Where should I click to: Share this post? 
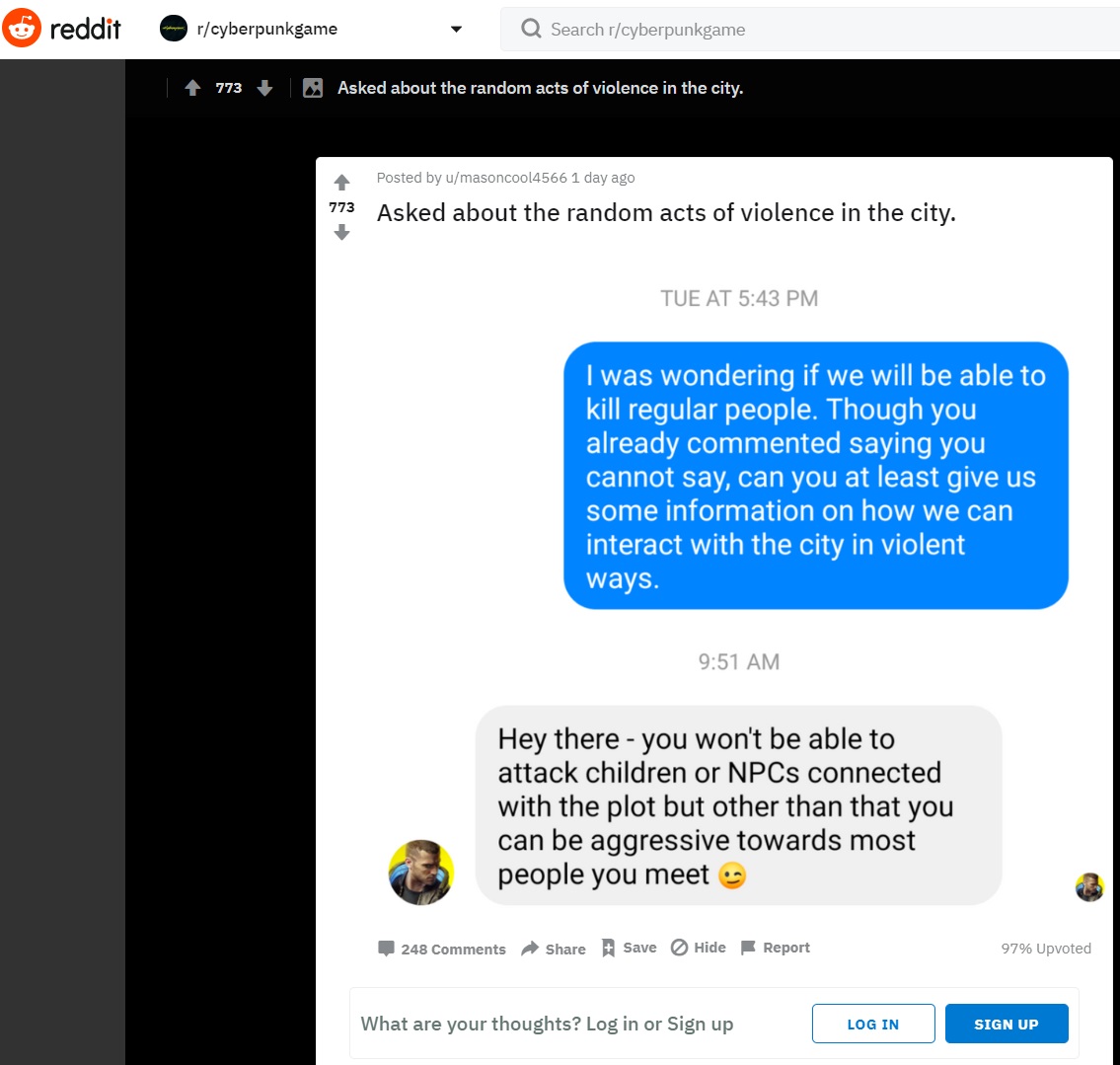(554, 949)
